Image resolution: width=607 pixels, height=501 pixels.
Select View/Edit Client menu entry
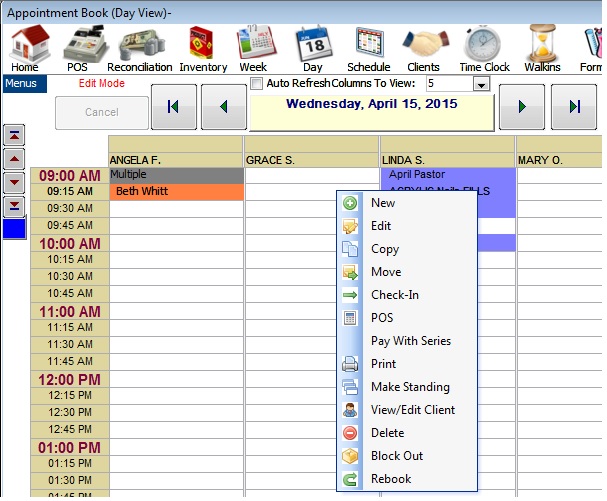click(x=407, y=410)
